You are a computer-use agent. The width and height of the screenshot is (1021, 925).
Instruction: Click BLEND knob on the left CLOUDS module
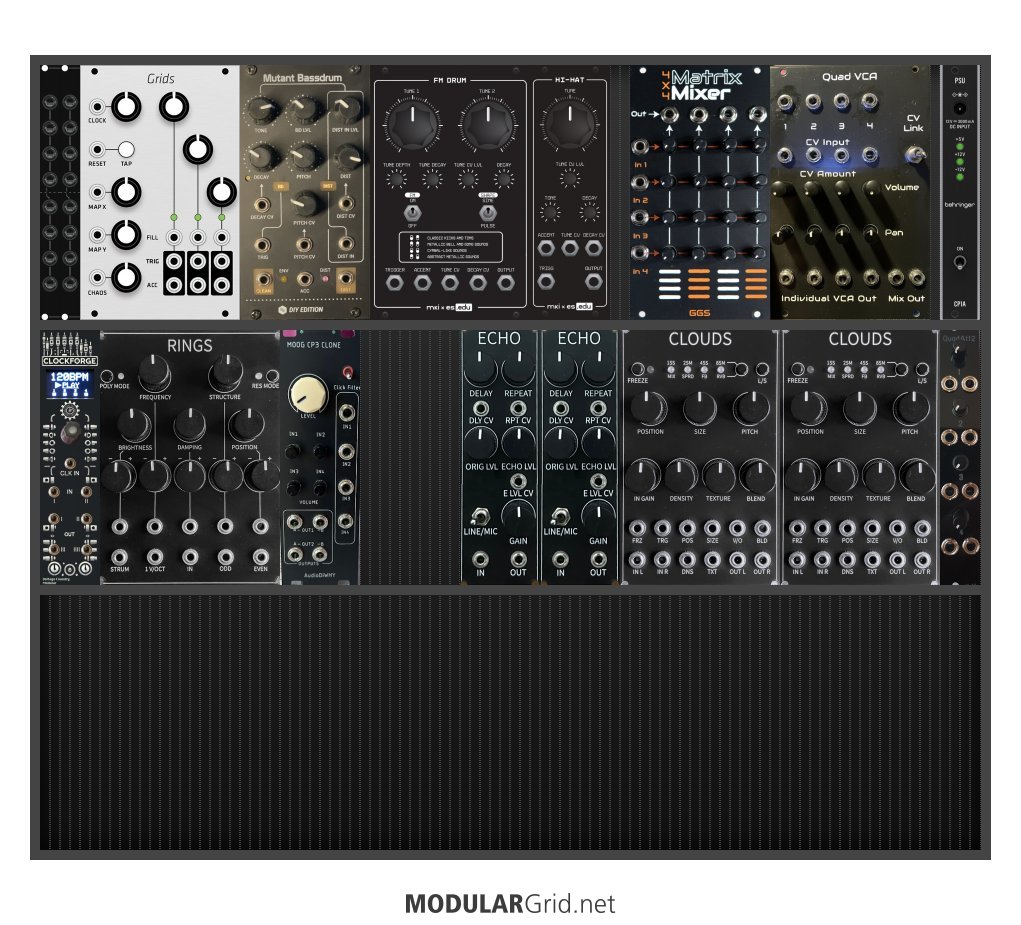(x=757, y=476)
